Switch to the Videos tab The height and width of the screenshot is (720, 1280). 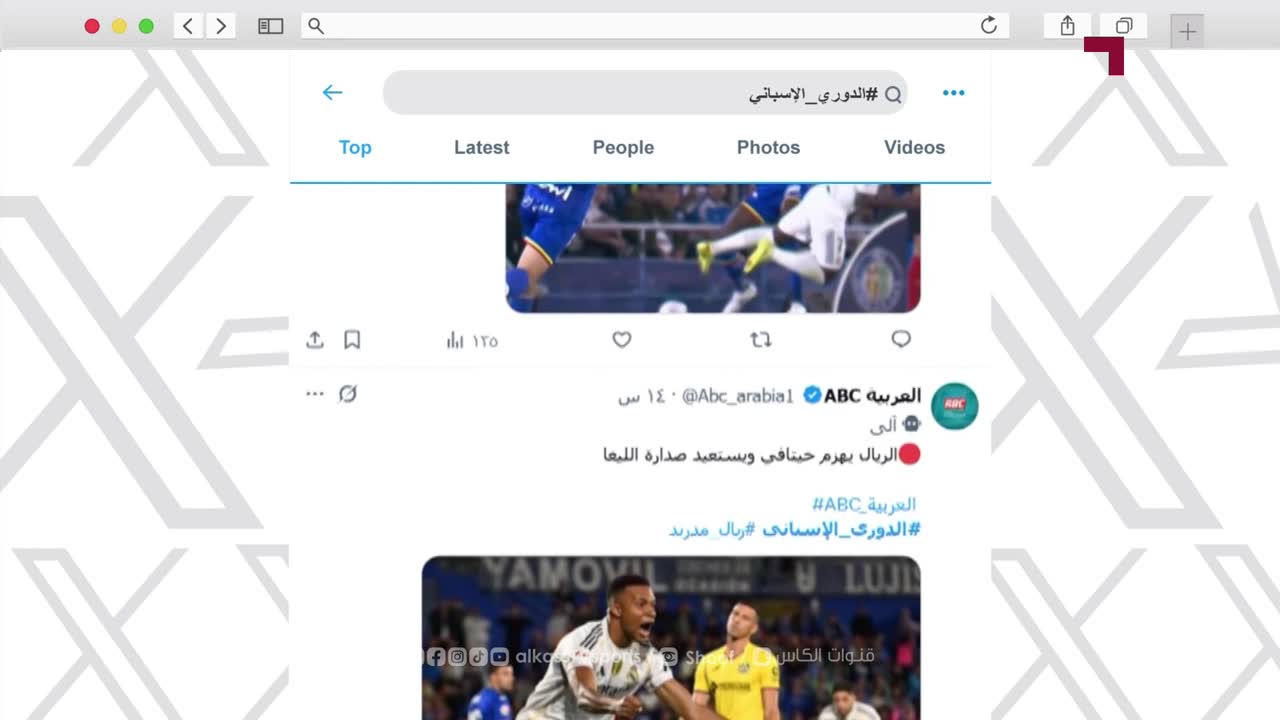(x=914, y=147)
